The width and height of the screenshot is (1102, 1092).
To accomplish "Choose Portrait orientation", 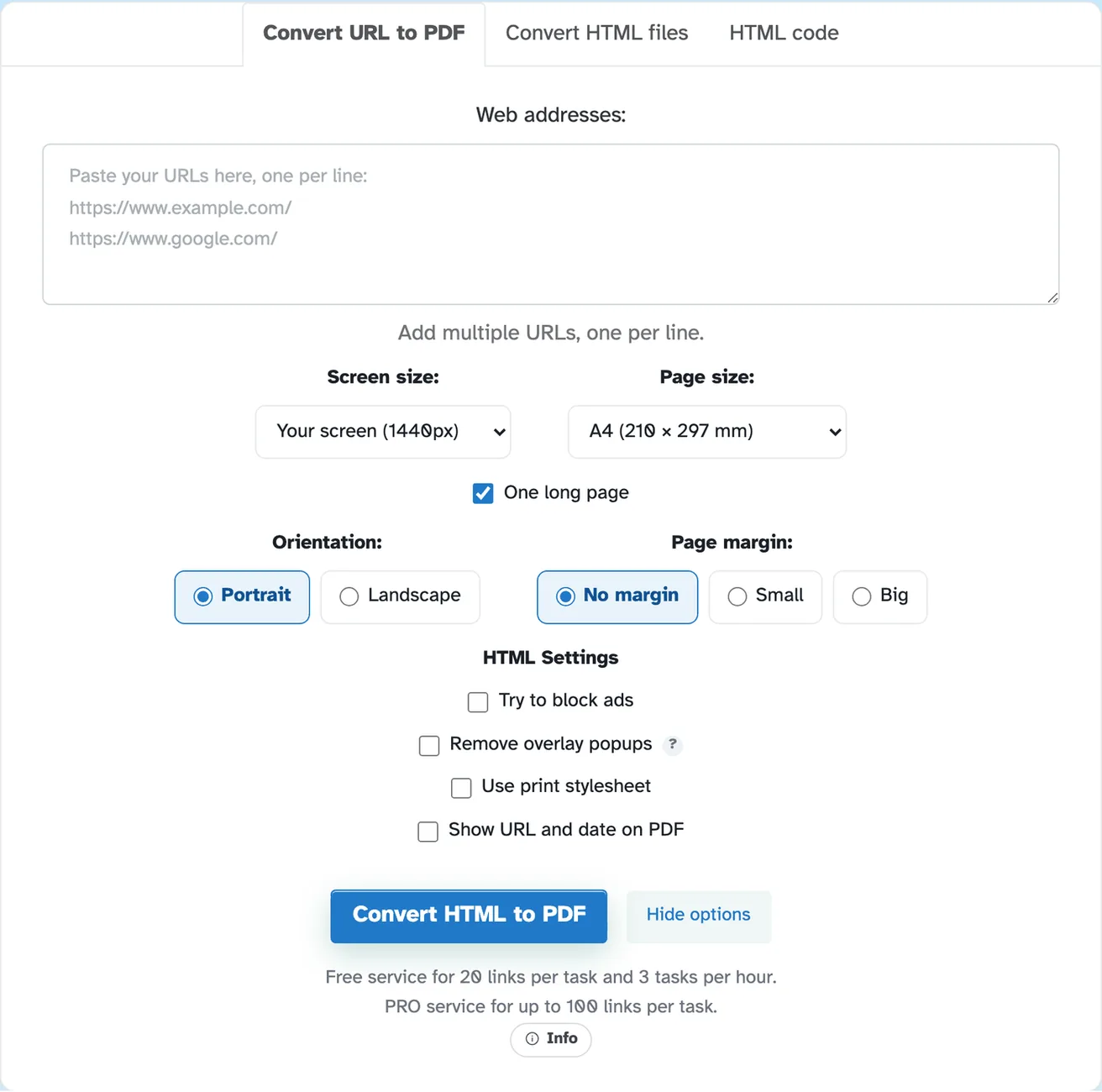I will 242,596.
